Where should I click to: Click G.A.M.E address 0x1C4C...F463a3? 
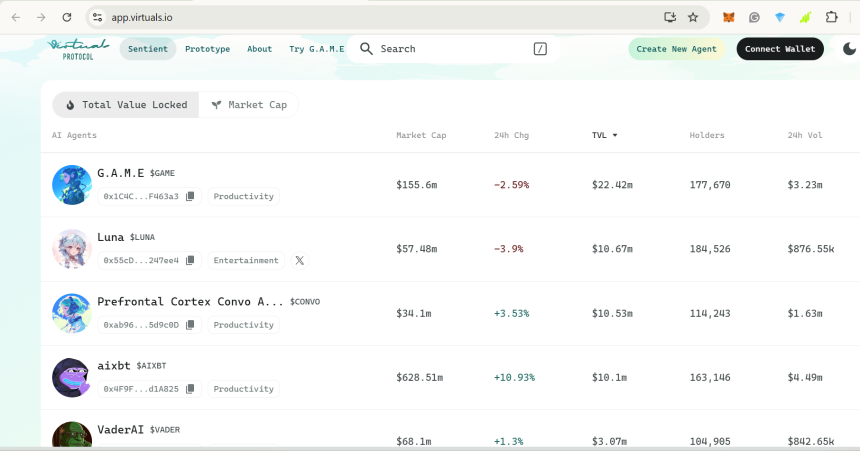click(141, 196)
